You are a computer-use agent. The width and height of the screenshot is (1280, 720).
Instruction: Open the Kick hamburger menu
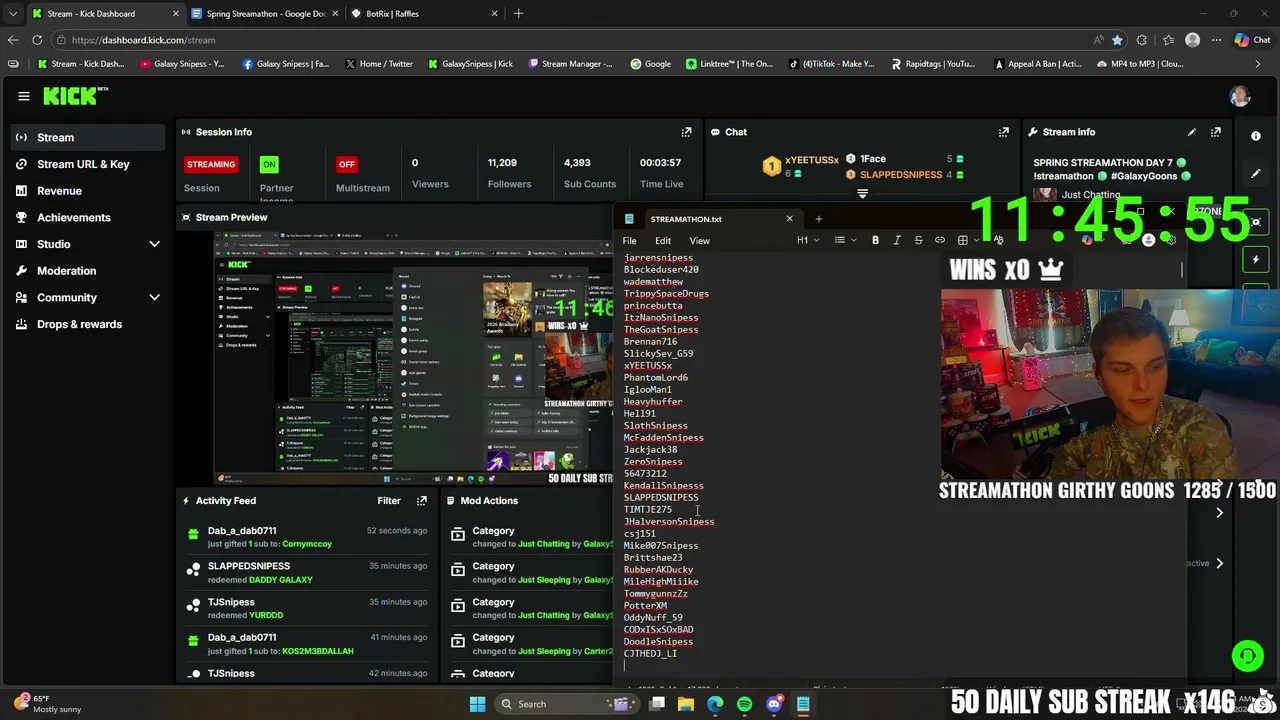23,96
